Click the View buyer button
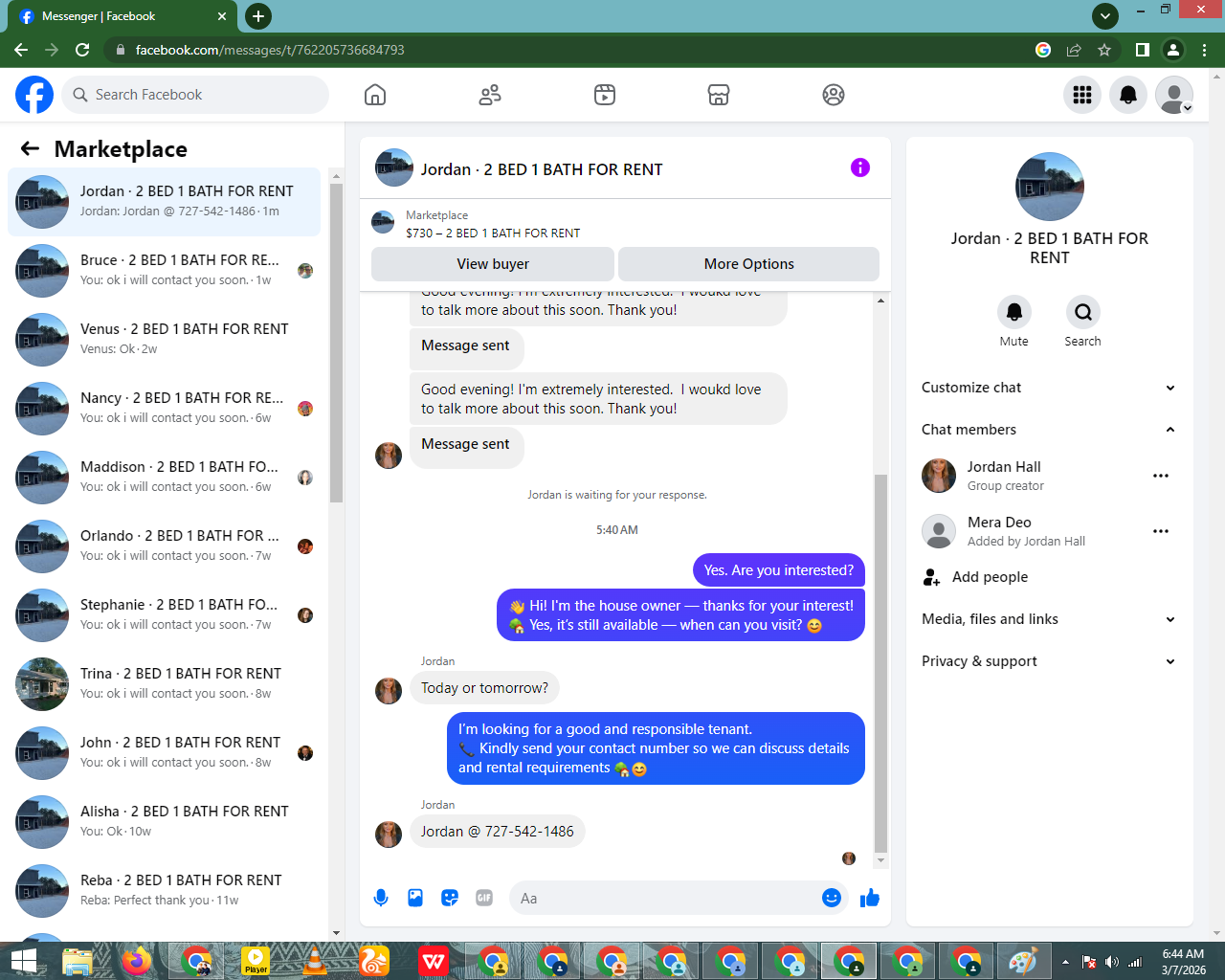 (x=493, y=264)
